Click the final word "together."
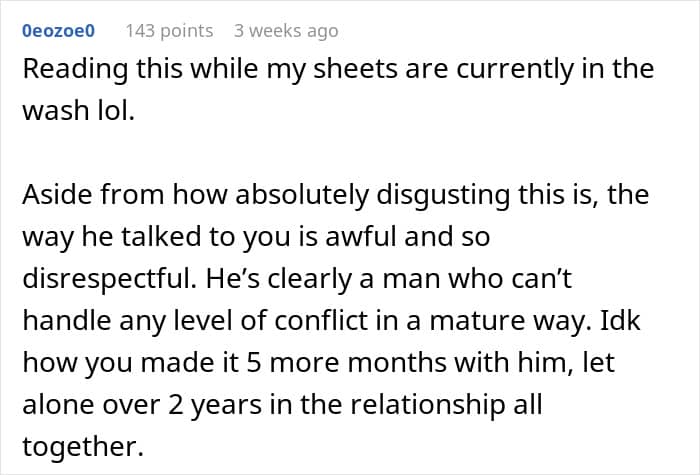 point(83,446)
